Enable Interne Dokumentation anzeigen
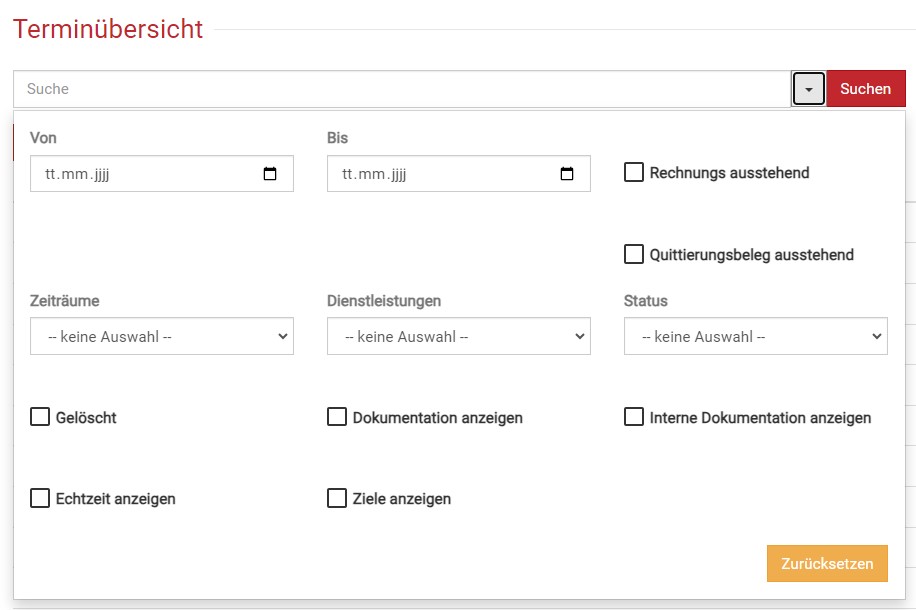Screen dimensions: 916x610 [x=634, y=417]
